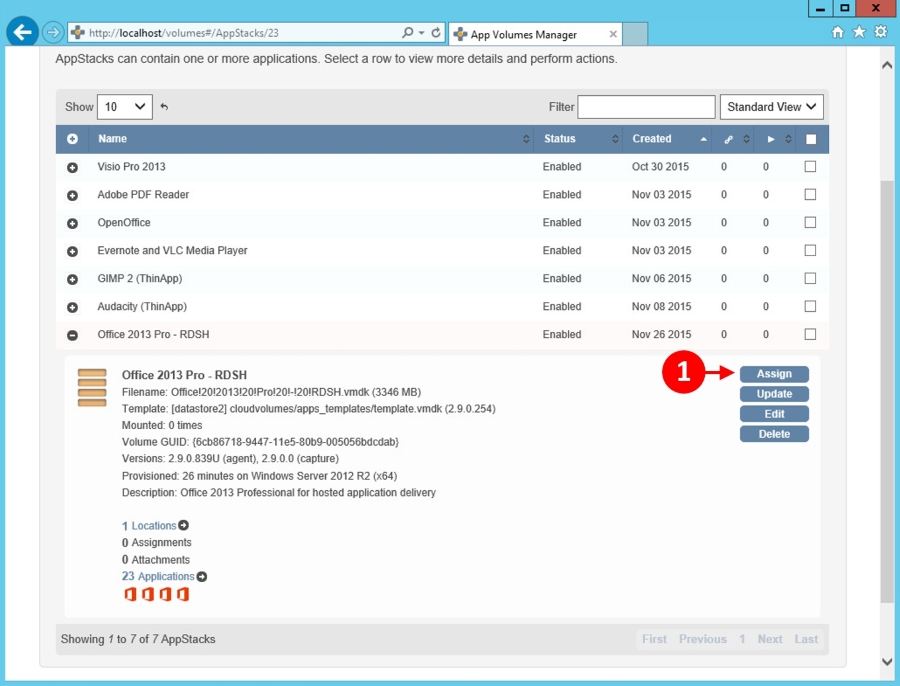Open the 1 Locations link

[x=149, y=526]
